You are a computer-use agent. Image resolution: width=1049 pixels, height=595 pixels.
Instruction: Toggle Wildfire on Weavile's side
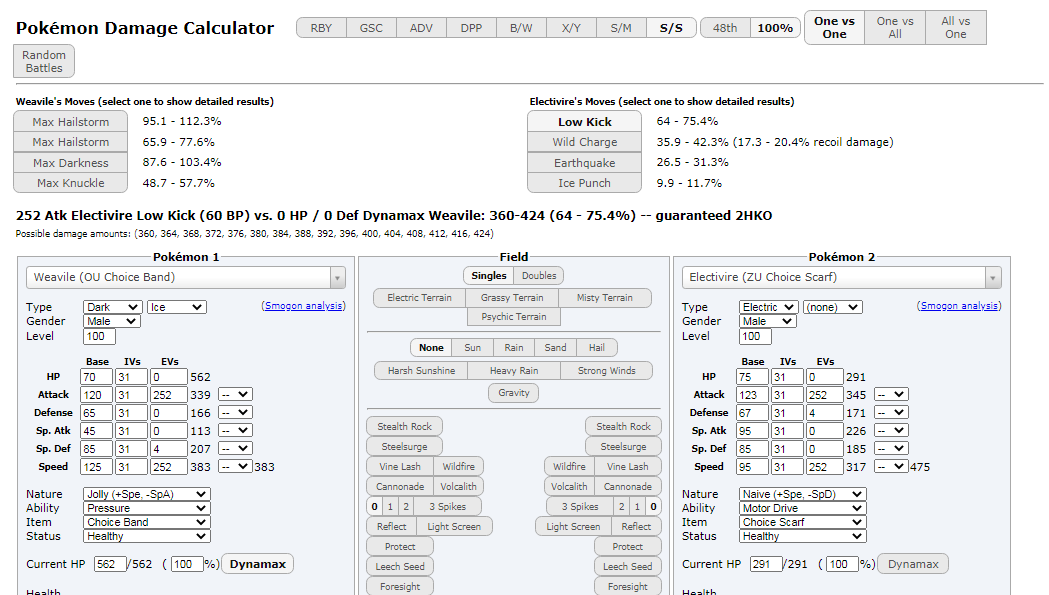[x=458, y=466]
